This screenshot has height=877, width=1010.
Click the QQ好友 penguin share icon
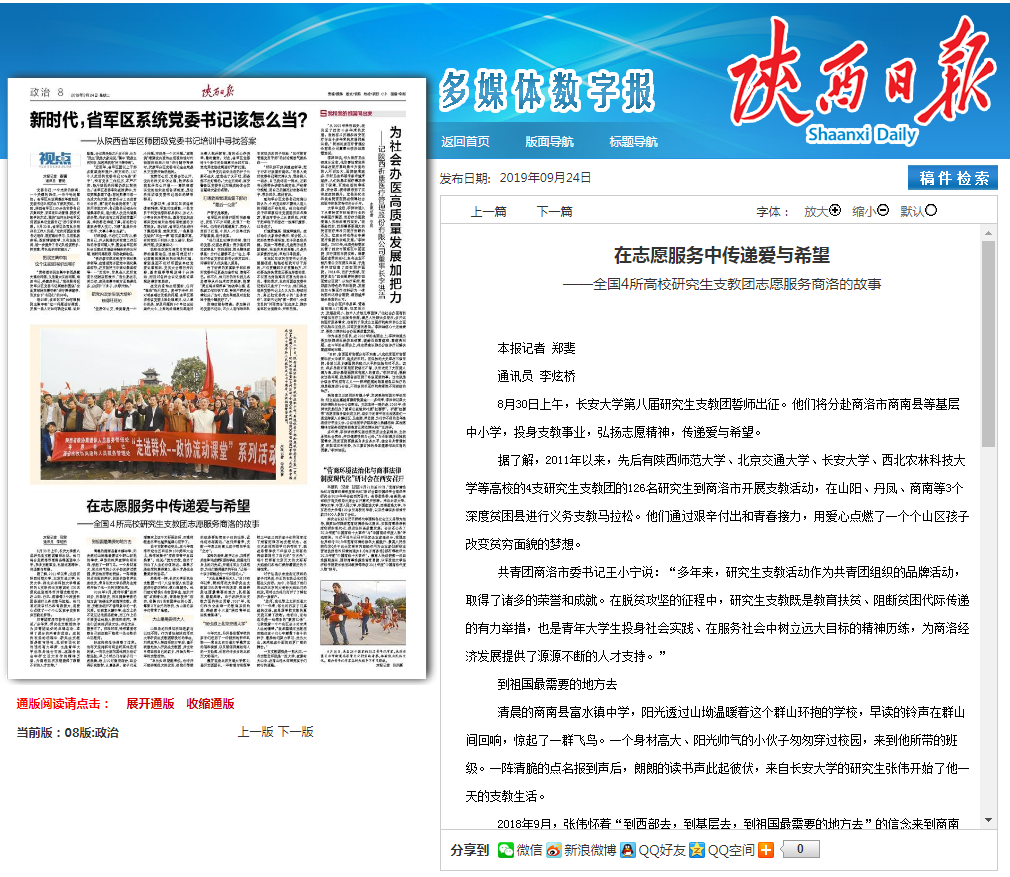[627, 850]
